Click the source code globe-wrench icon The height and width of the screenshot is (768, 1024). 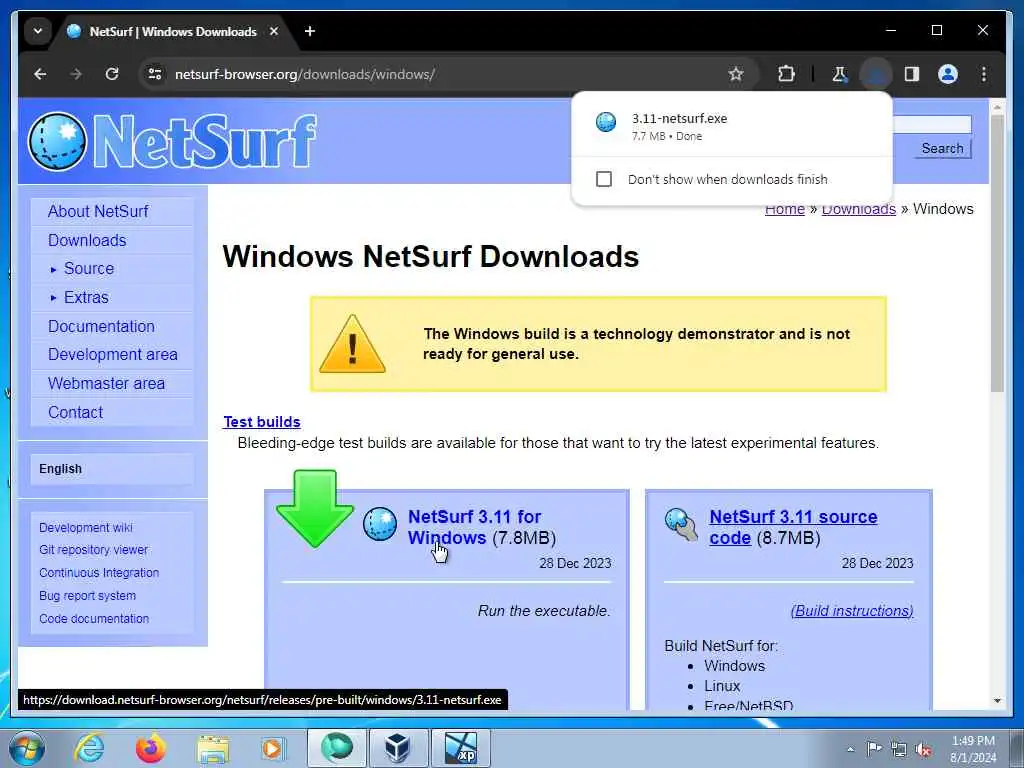[681, 524]
